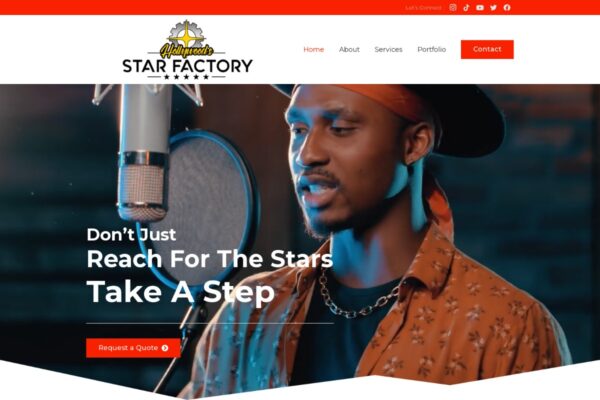Click the Let's Connect label
600x400 pixels.
423,8
